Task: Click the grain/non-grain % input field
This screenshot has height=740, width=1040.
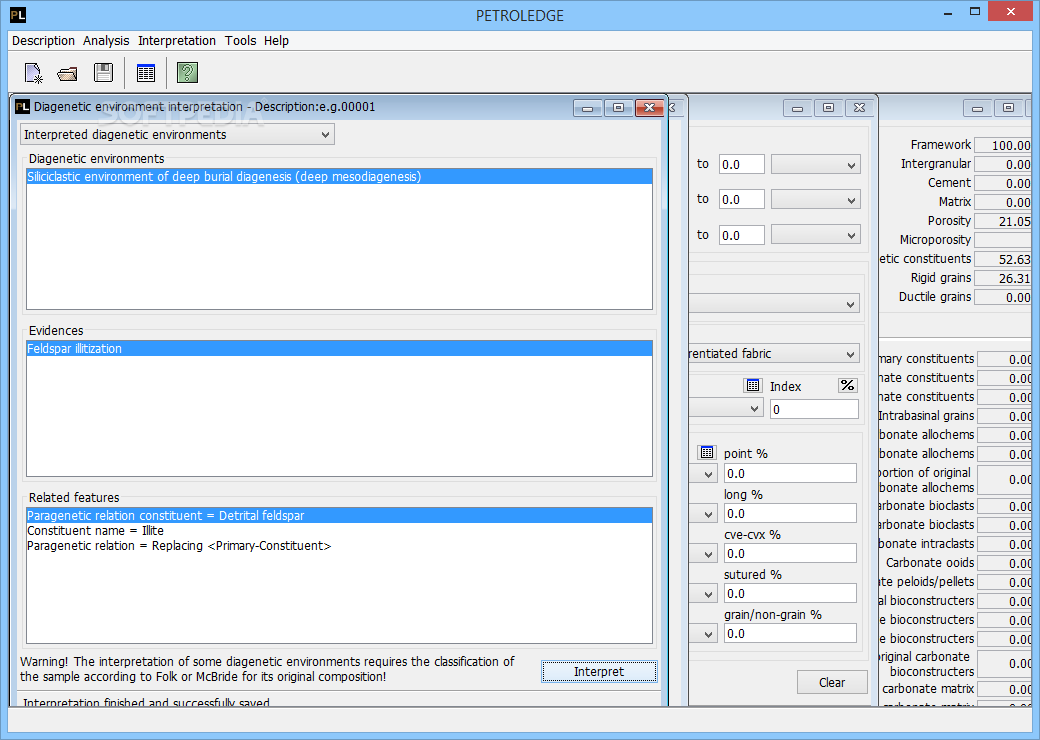Action: pyautogui.click(x=789, y=633)
